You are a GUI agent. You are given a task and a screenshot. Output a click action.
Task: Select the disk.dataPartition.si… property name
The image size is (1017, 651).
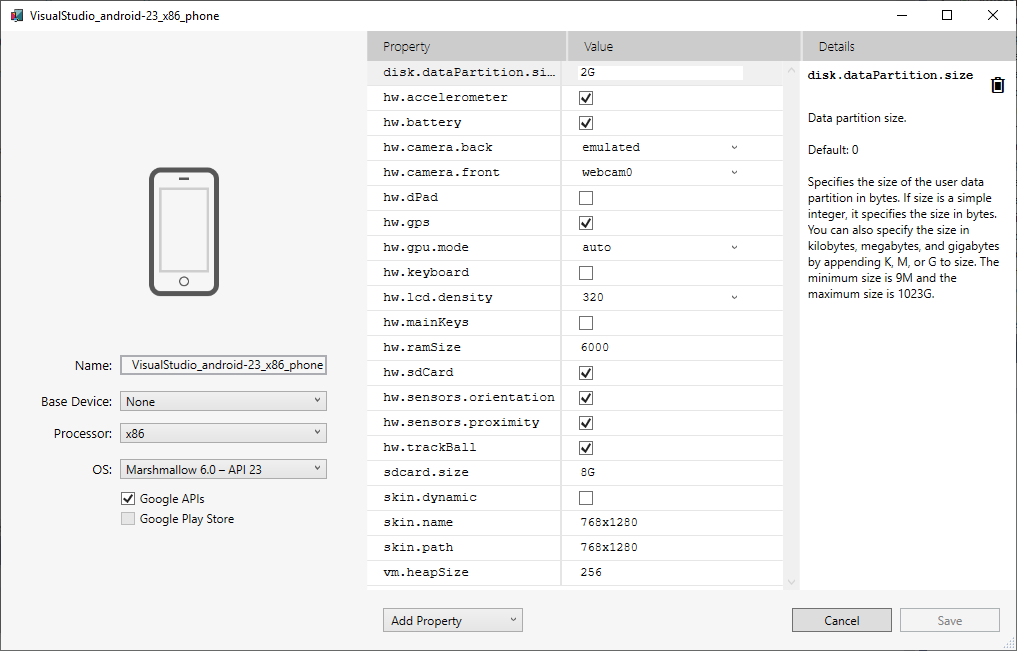click(469, 73)
